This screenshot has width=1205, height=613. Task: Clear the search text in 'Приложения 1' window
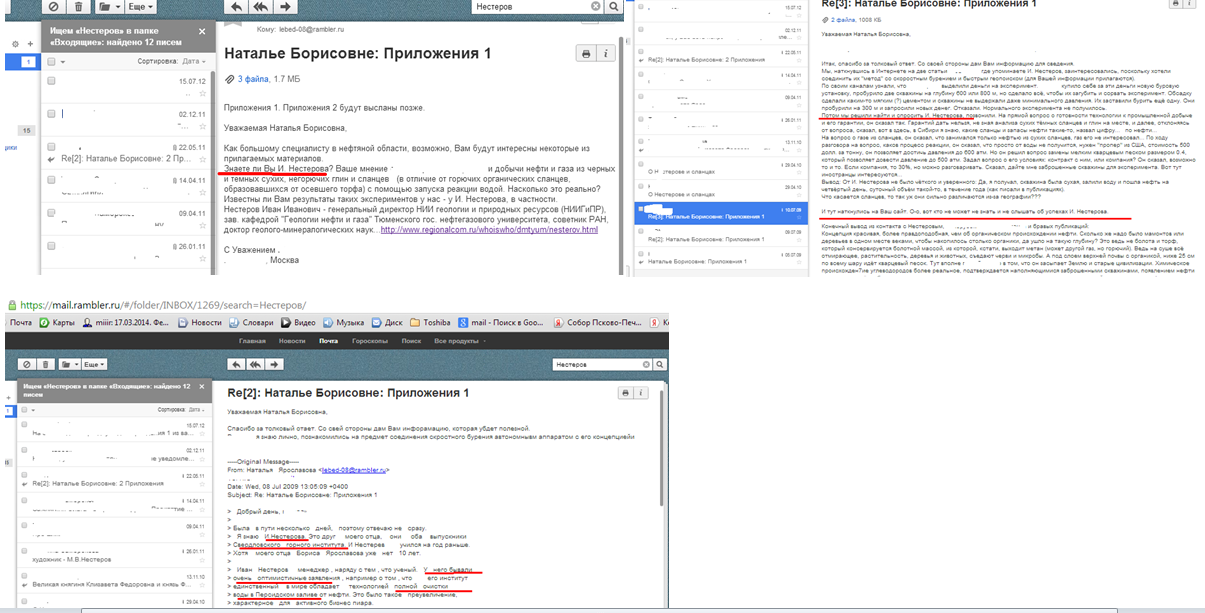[x=597, y=6]
